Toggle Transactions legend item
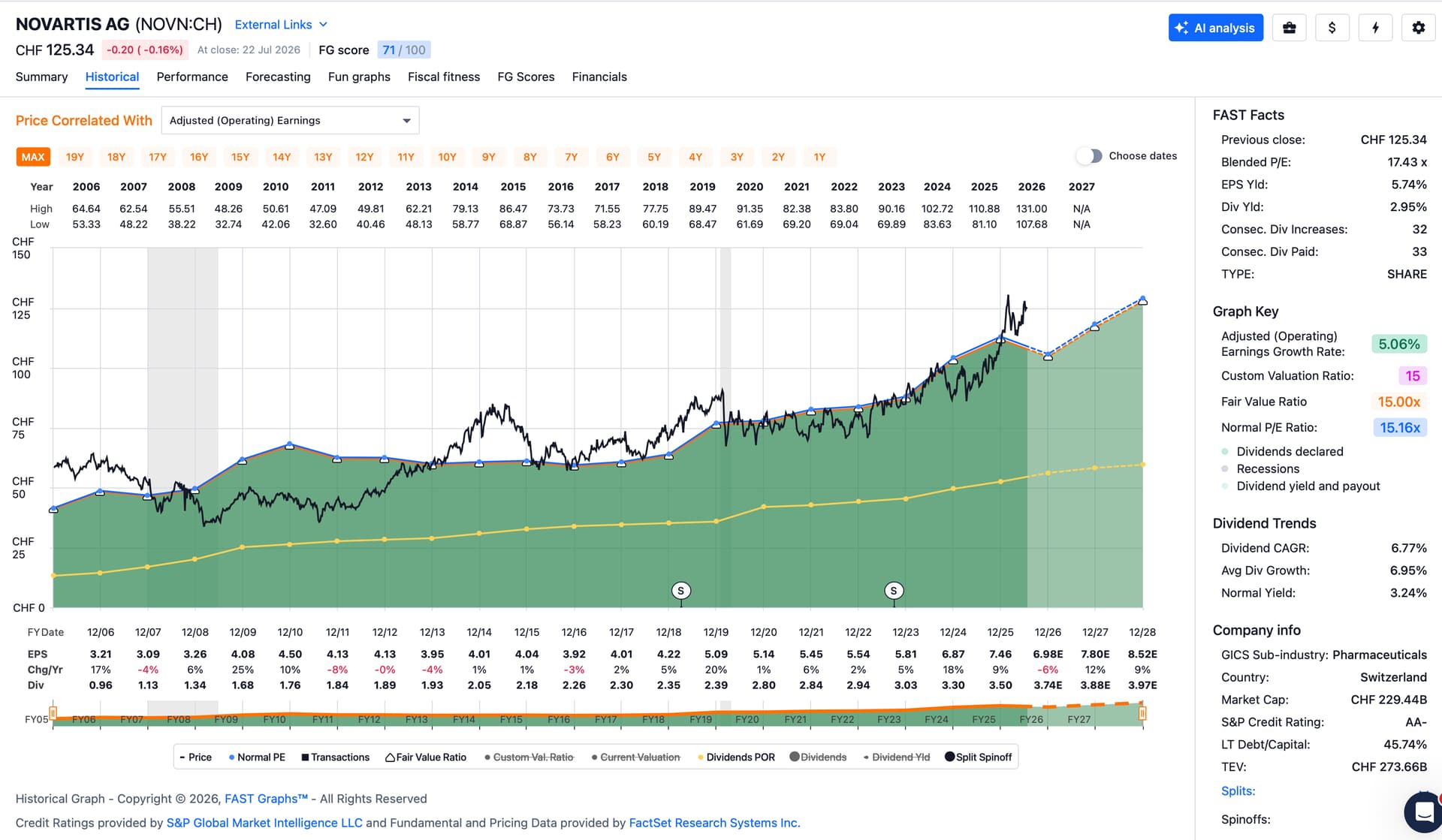1442x840 pixels. (x=336, y=757)
